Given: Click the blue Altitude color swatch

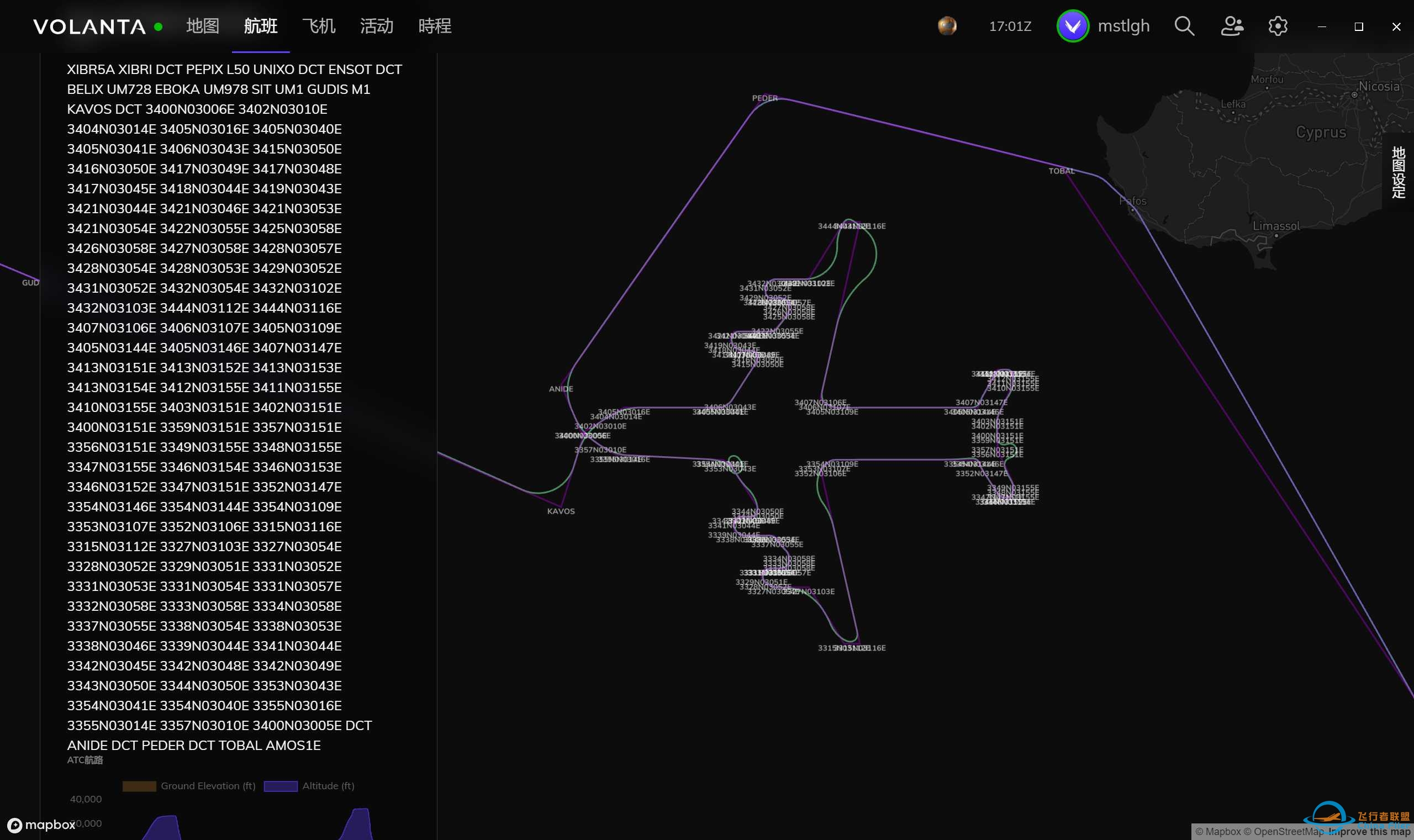Looking at the screenshot, I should 280,786.
